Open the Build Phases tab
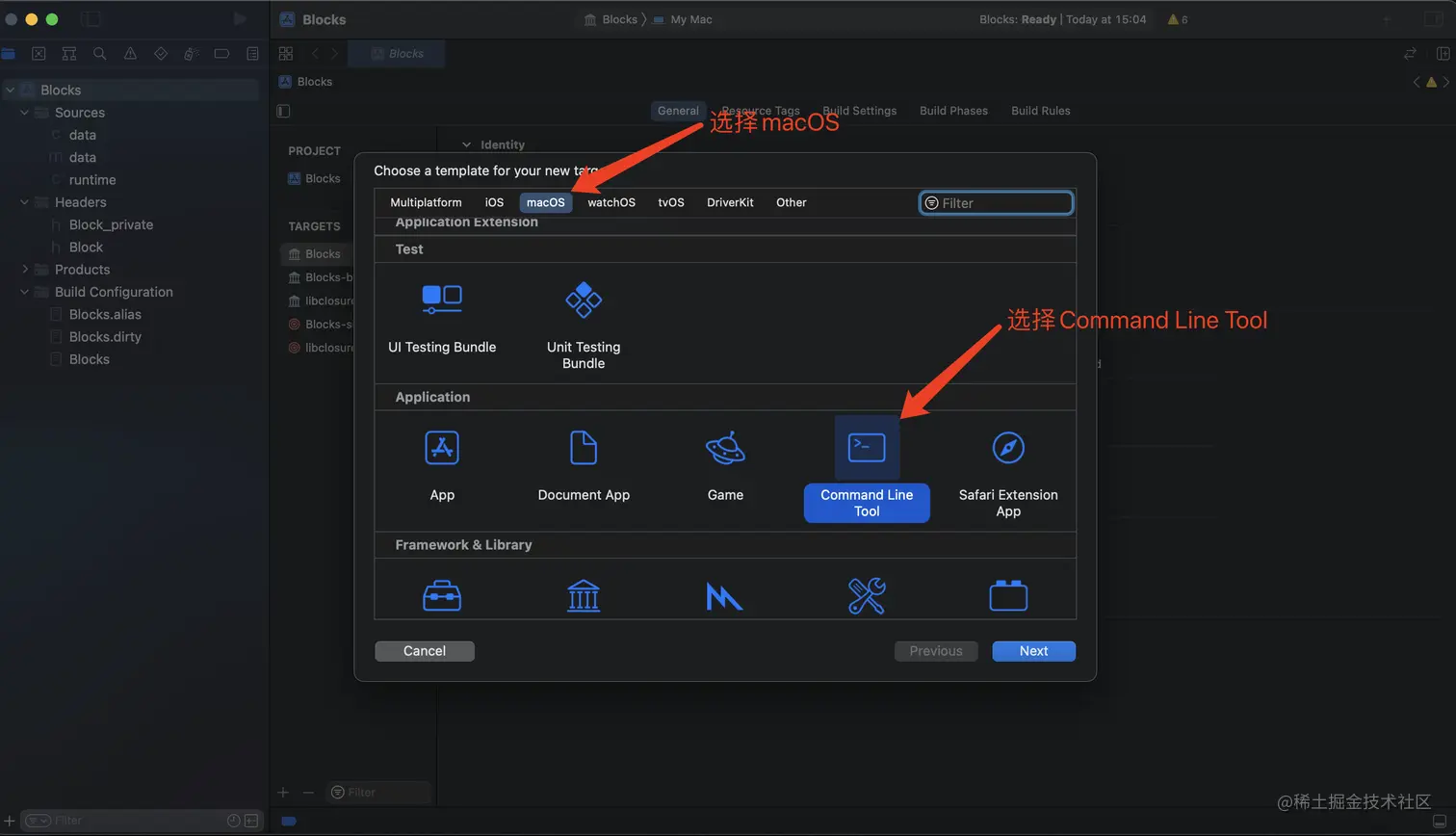This screenshot has width=1456, height=836. [x=953, y=111]
